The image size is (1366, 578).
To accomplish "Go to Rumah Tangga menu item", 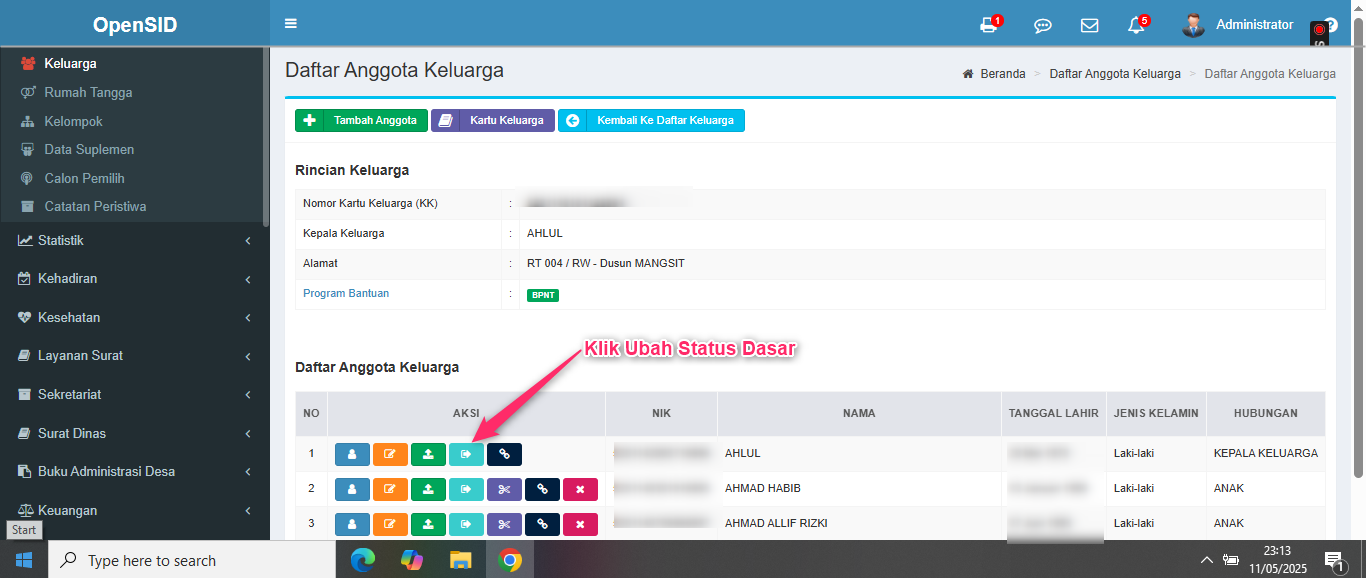I will [88, 93].
